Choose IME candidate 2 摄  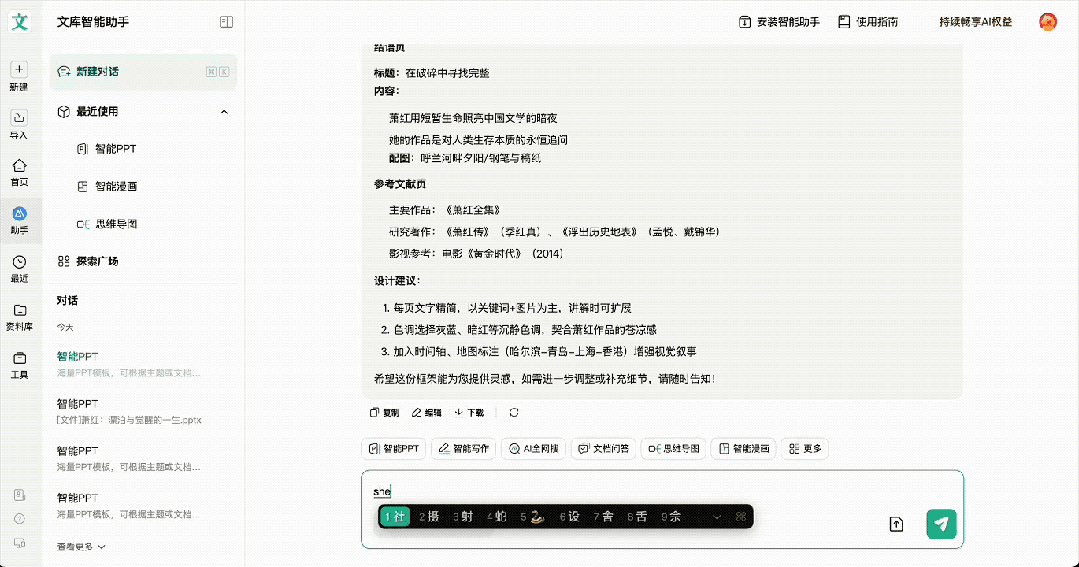point(429,516)
